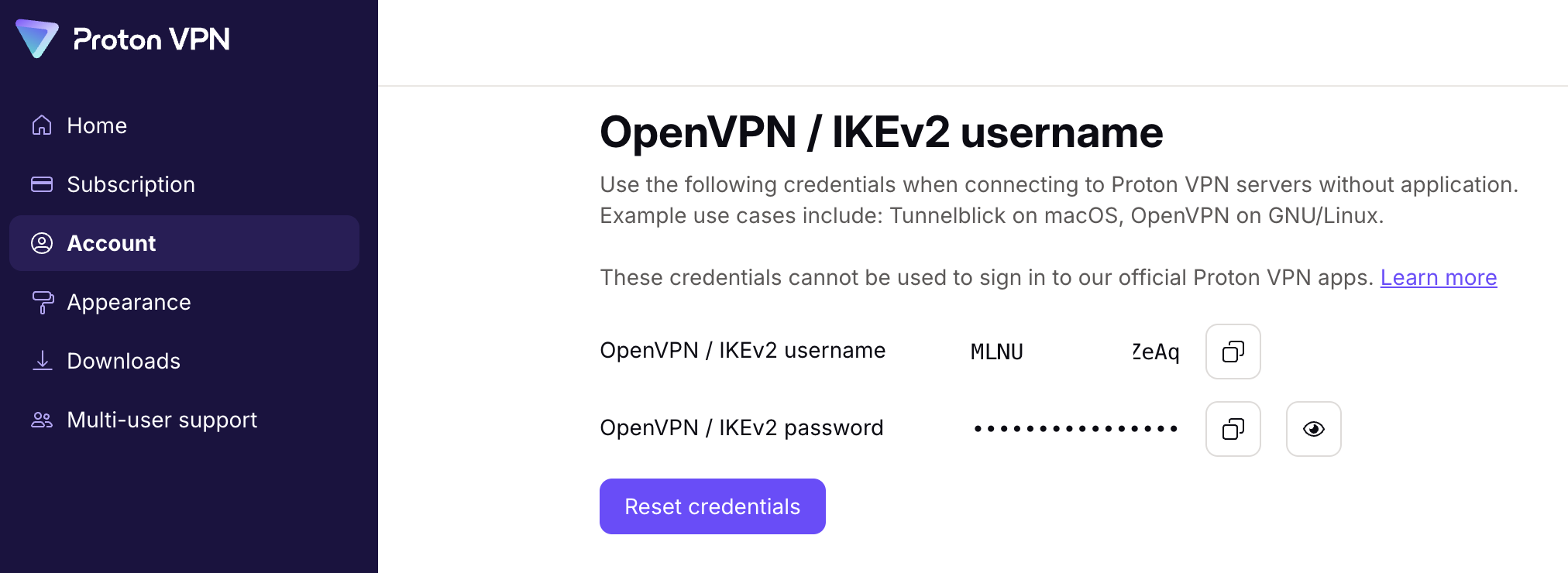Viewport: 1568px width, 573px height.
Task: Select Account in the sidebar
Action: [x=112, y=243]
